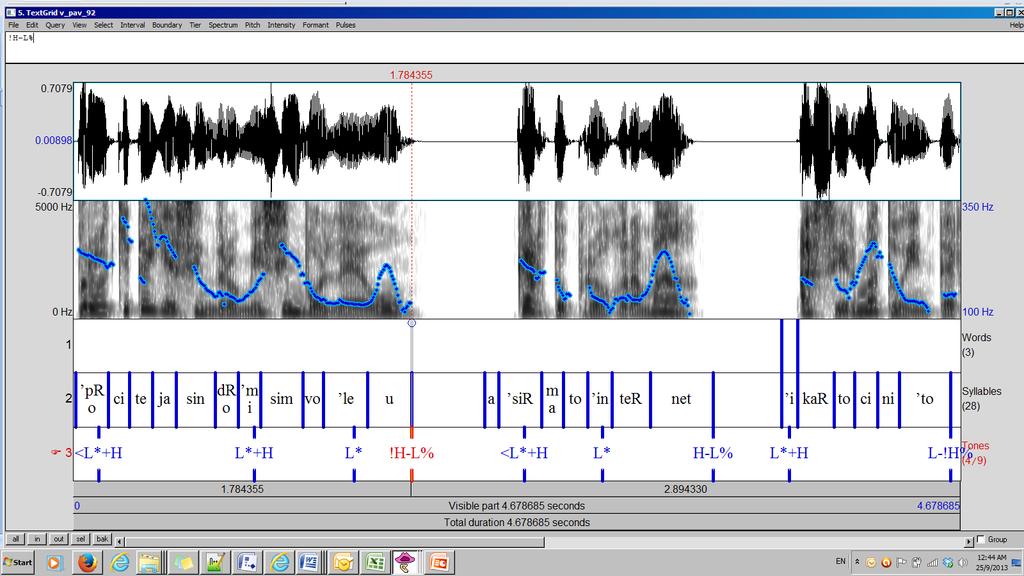
Task: Open the Intensity menu
Action: 281,25
